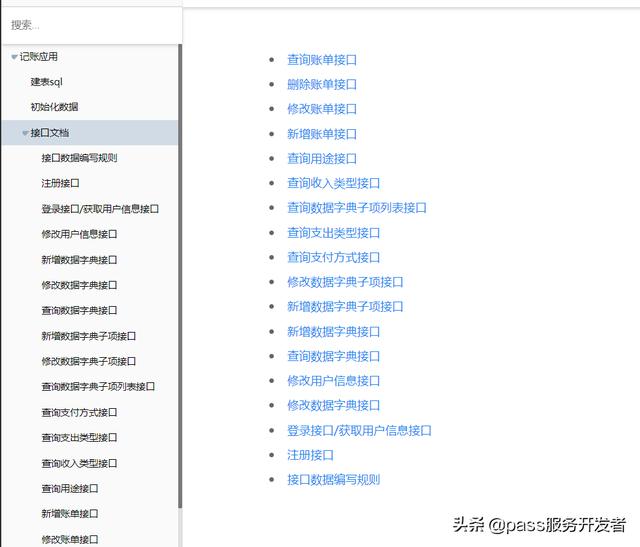Open 新增数据字典子项接口 in the sidebar tree
This screenshot has height=547, width=640.
click(x=89, y=336)
